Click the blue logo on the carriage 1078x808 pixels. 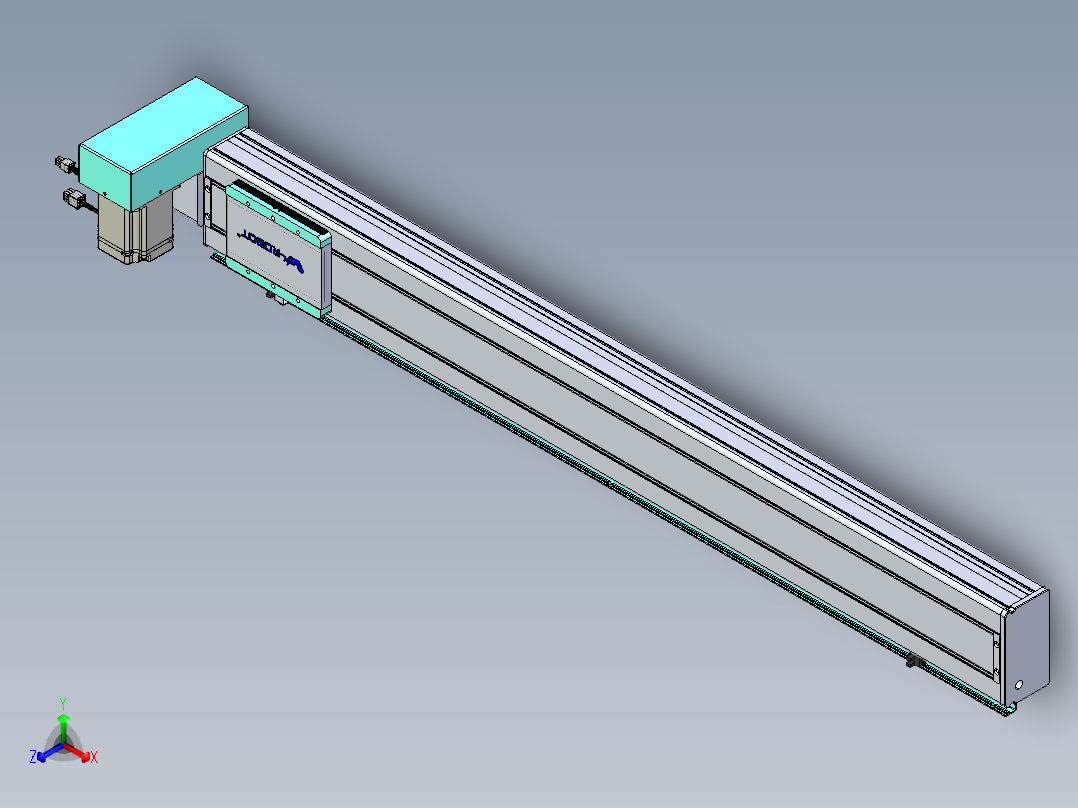click(271, 251)
